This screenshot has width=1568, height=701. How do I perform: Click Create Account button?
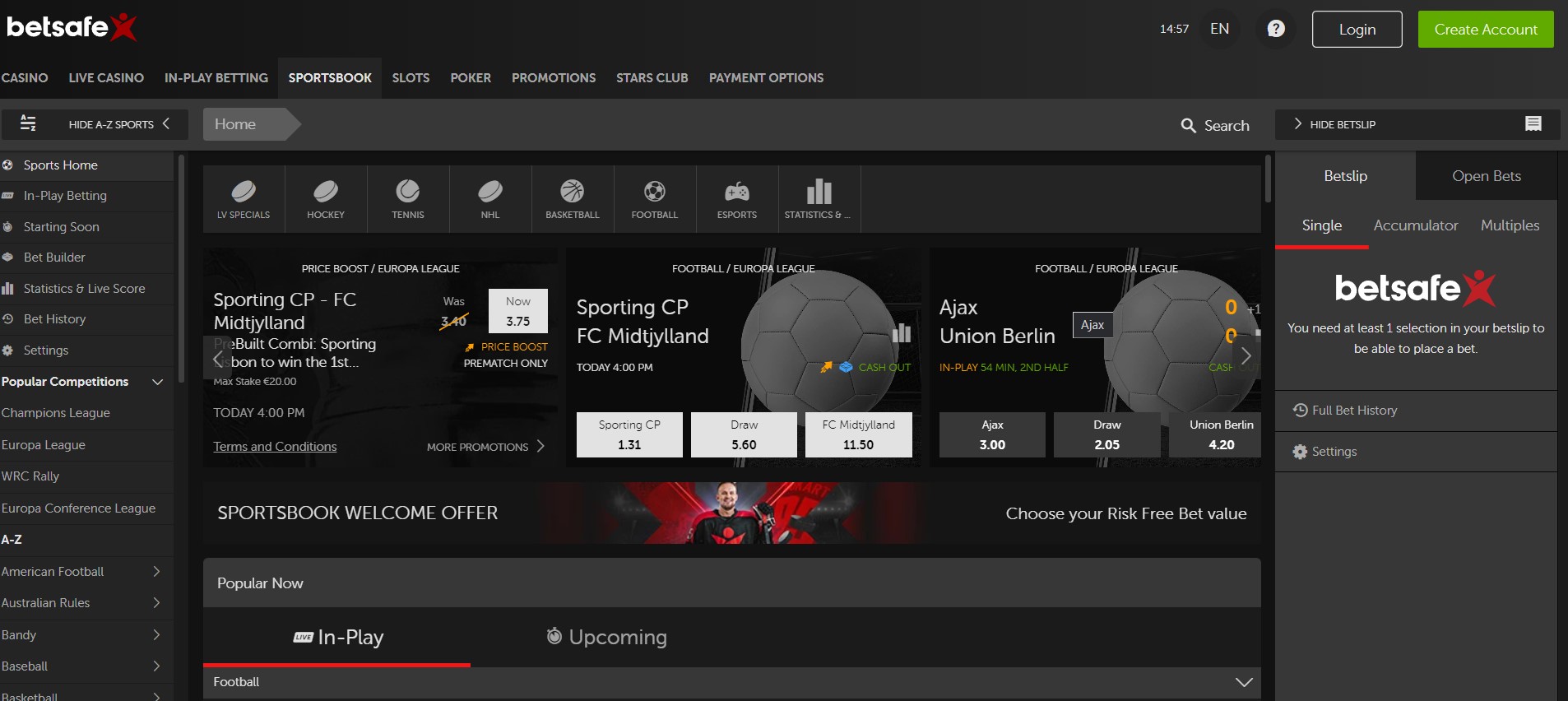[x=1486, y=29]
